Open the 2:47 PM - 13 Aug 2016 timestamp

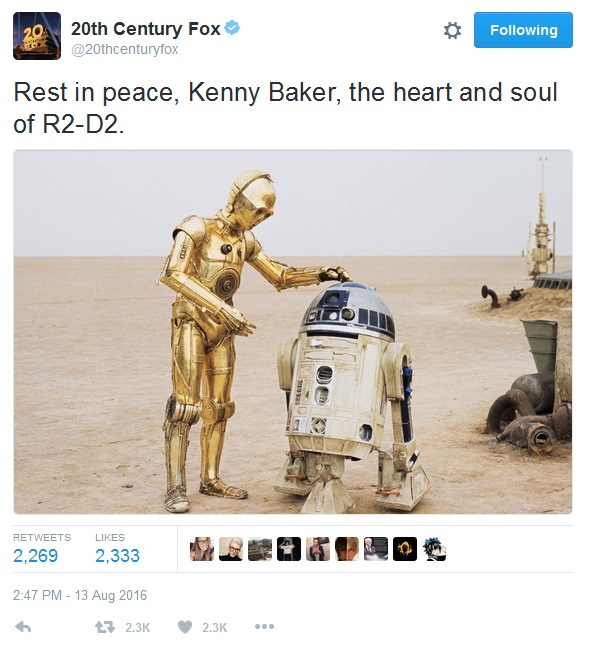coord(80,595)
